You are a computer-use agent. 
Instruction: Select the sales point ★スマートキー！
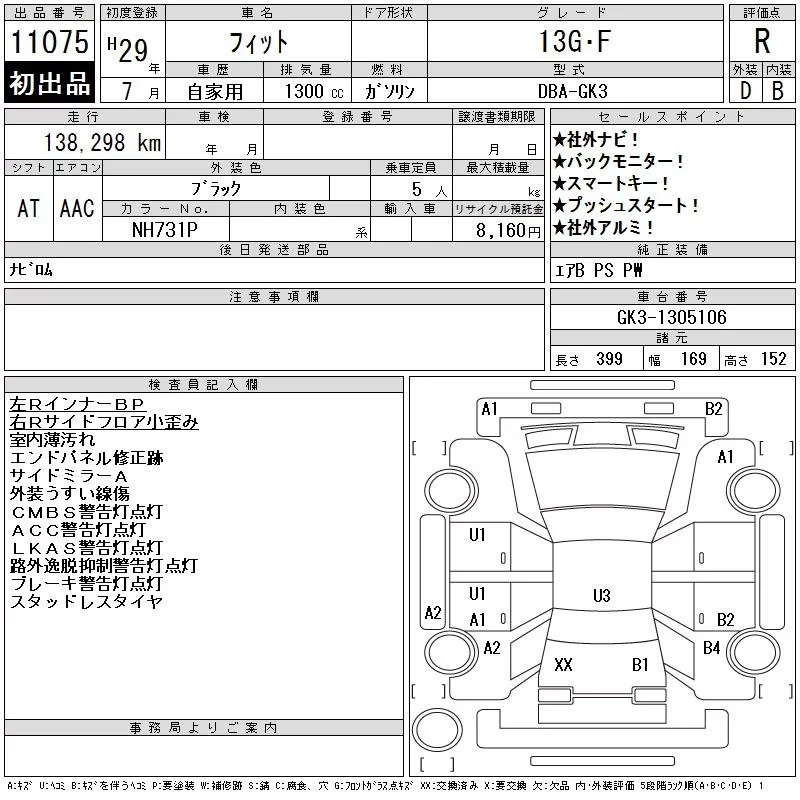click(611, 183)
